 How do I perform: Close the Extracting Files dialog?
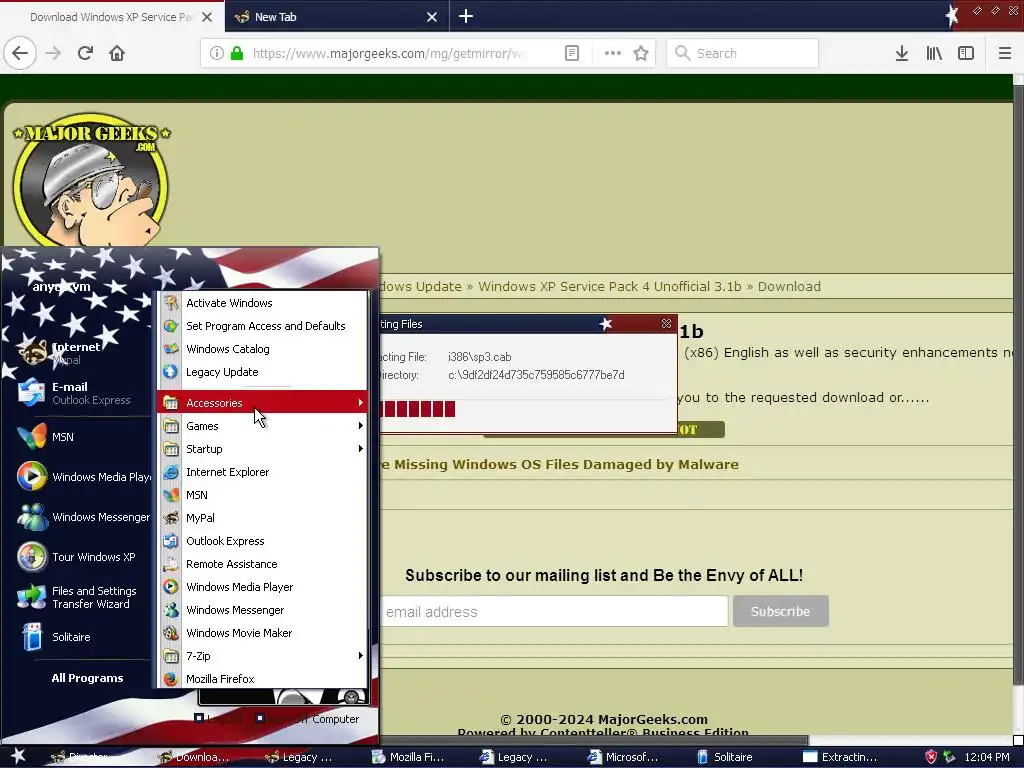pyautogui.click(x=666, y=324)
